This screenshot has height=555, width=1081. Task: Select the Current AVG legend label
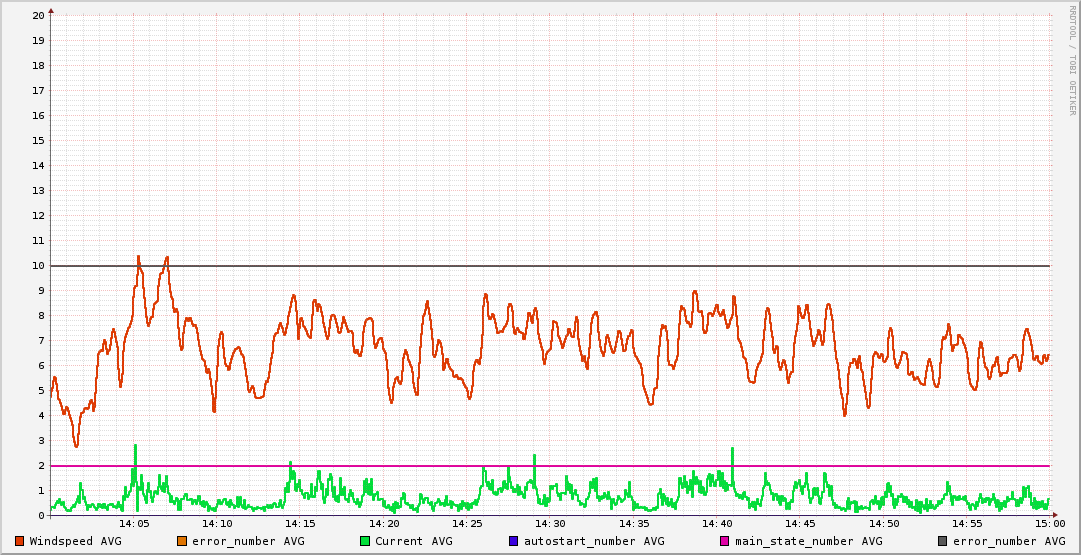pyautogui.click(x=414, y=541)
